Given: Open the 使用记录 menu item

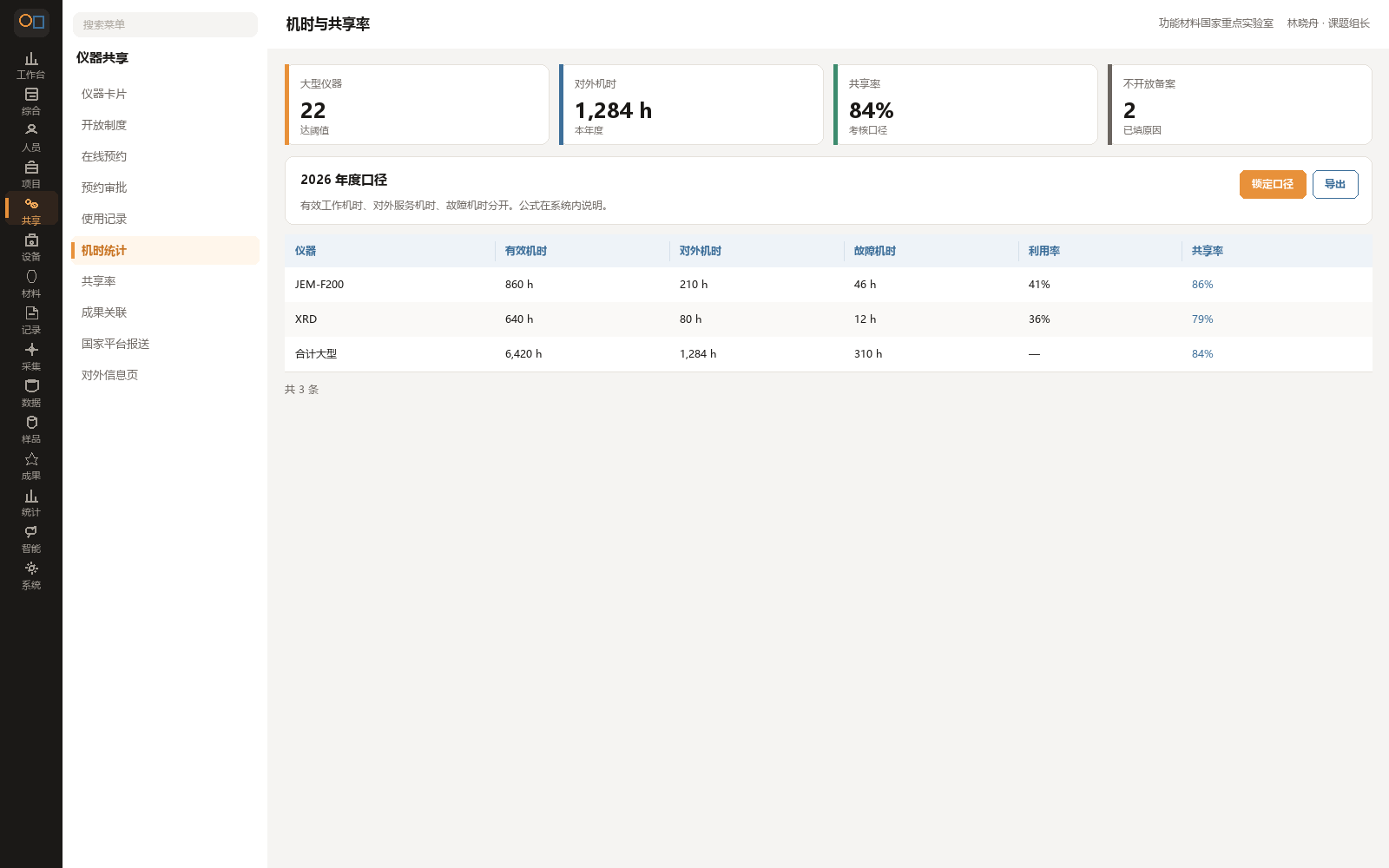Looking at the screenshot, I should point(165,219).
